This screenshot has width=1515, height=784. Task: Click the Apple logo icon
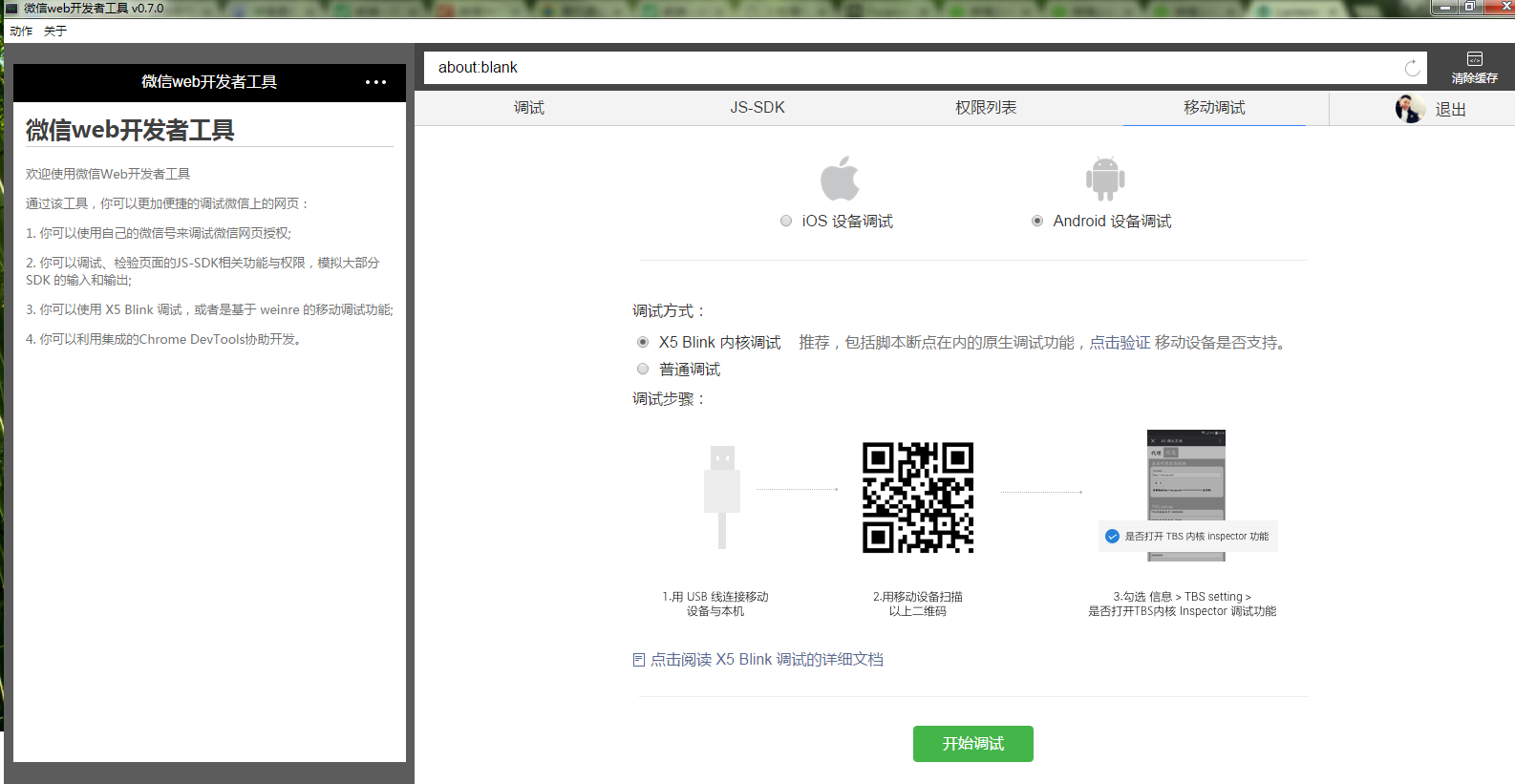tap(840, 178)
